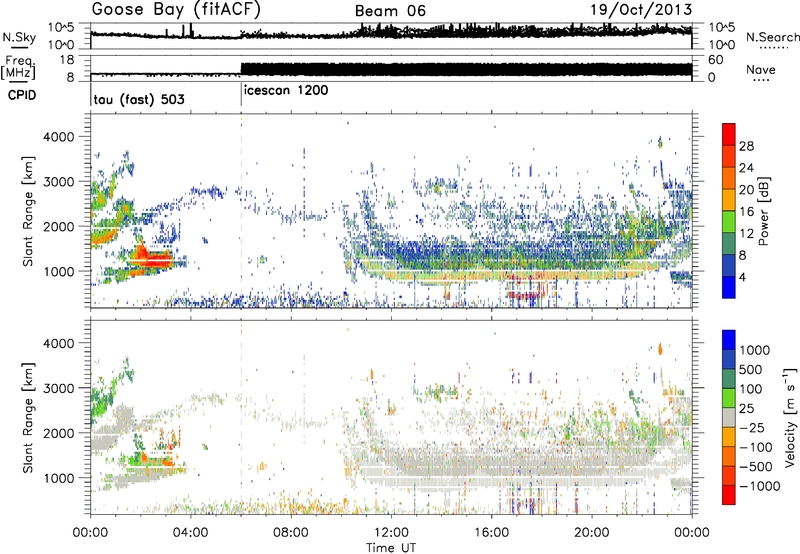Viewport: 800px width, 554px height.
Task: Click the gray −25 to 25 Velocity segment
Action: coord(729,417)
